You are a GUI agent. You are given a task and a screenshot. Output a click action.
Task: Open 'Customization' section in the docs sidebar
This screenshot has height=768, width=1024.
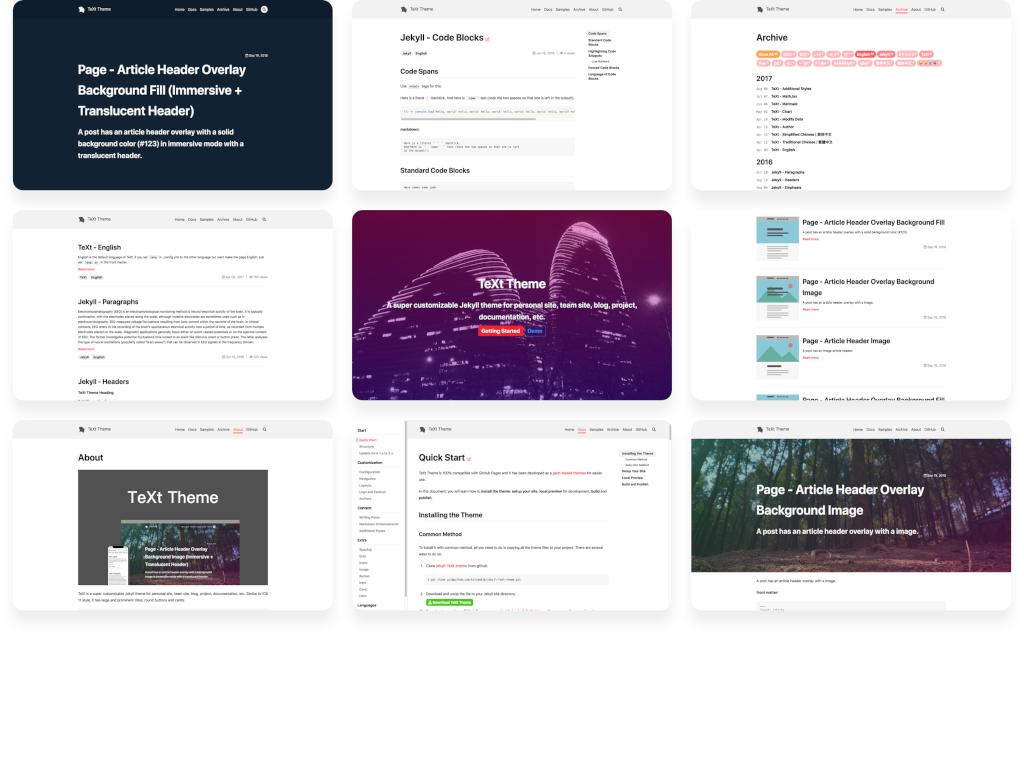(370, 463)
